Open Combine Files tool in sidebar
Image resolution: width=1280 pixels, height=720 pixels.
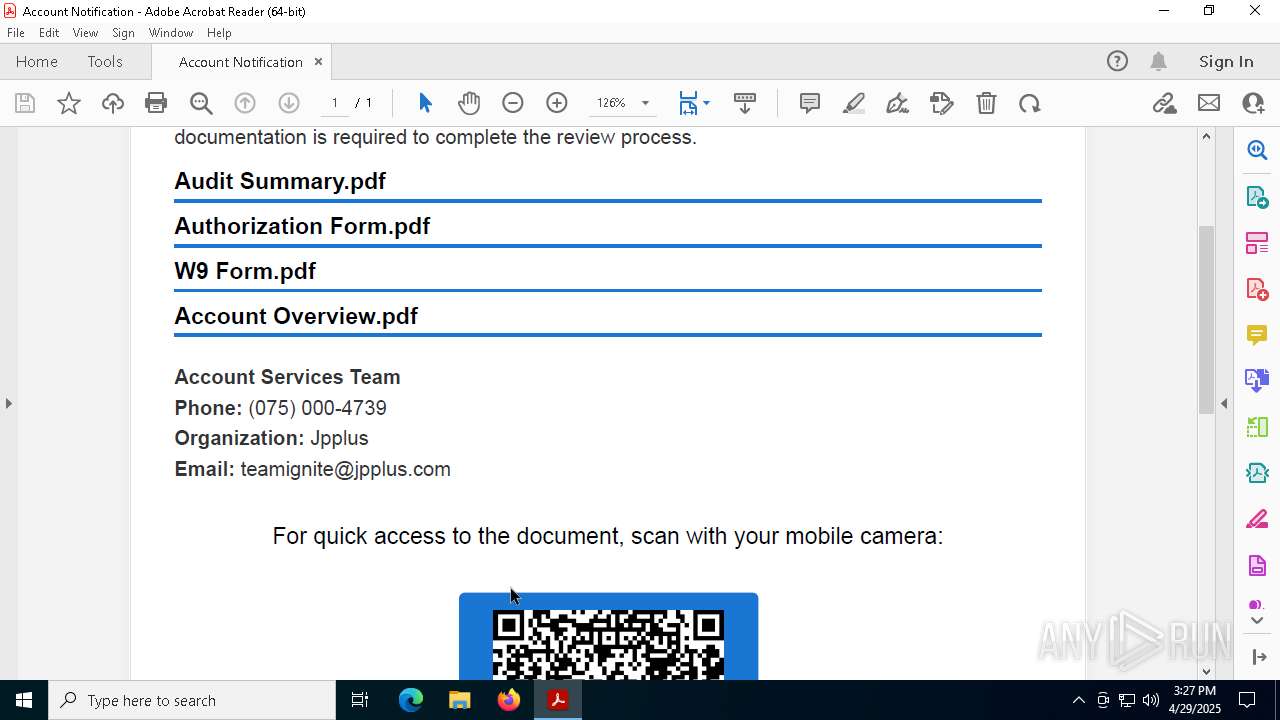pos(1257,381)
